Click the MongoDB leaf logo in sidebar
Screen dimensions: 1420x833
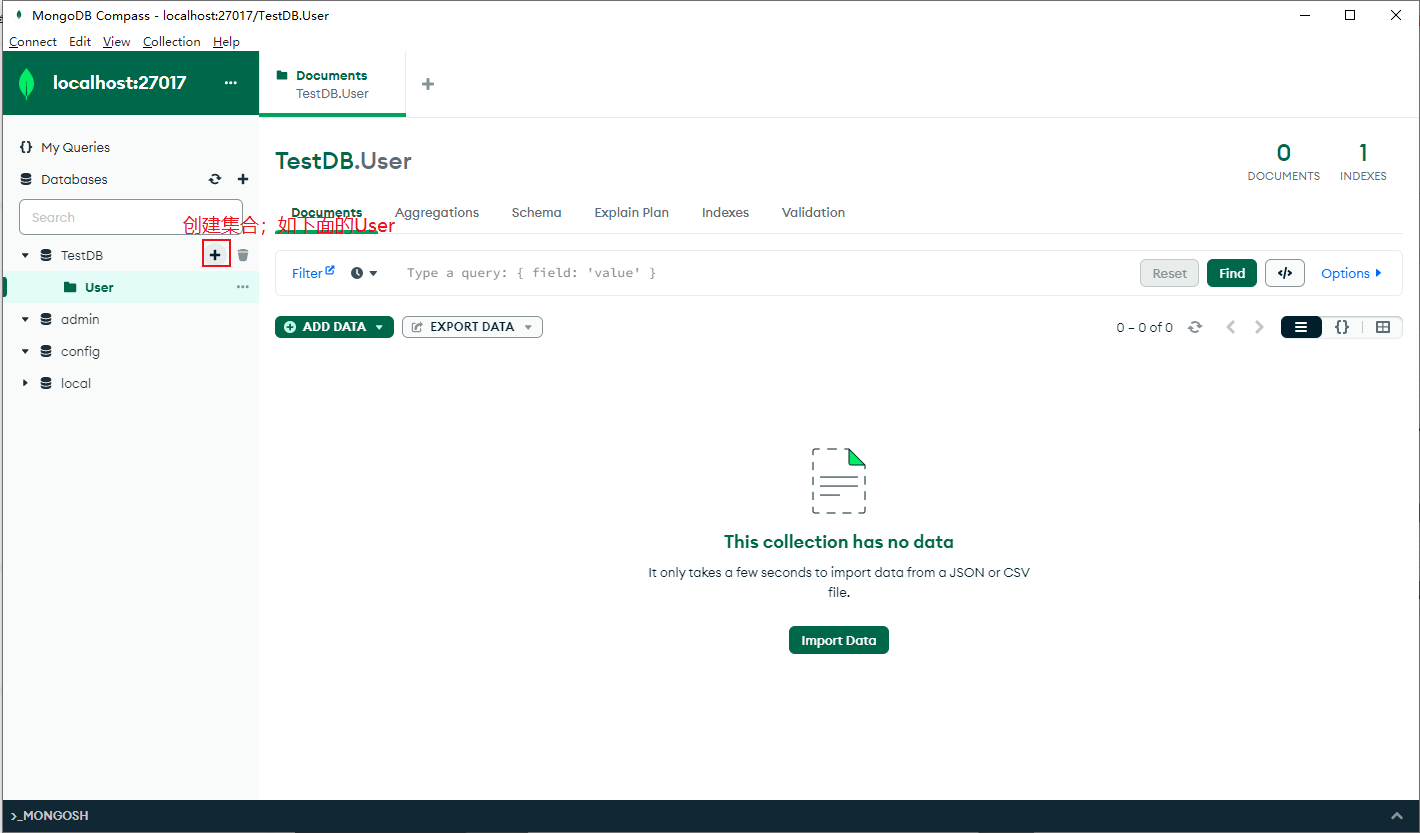(x=27, y=84)
